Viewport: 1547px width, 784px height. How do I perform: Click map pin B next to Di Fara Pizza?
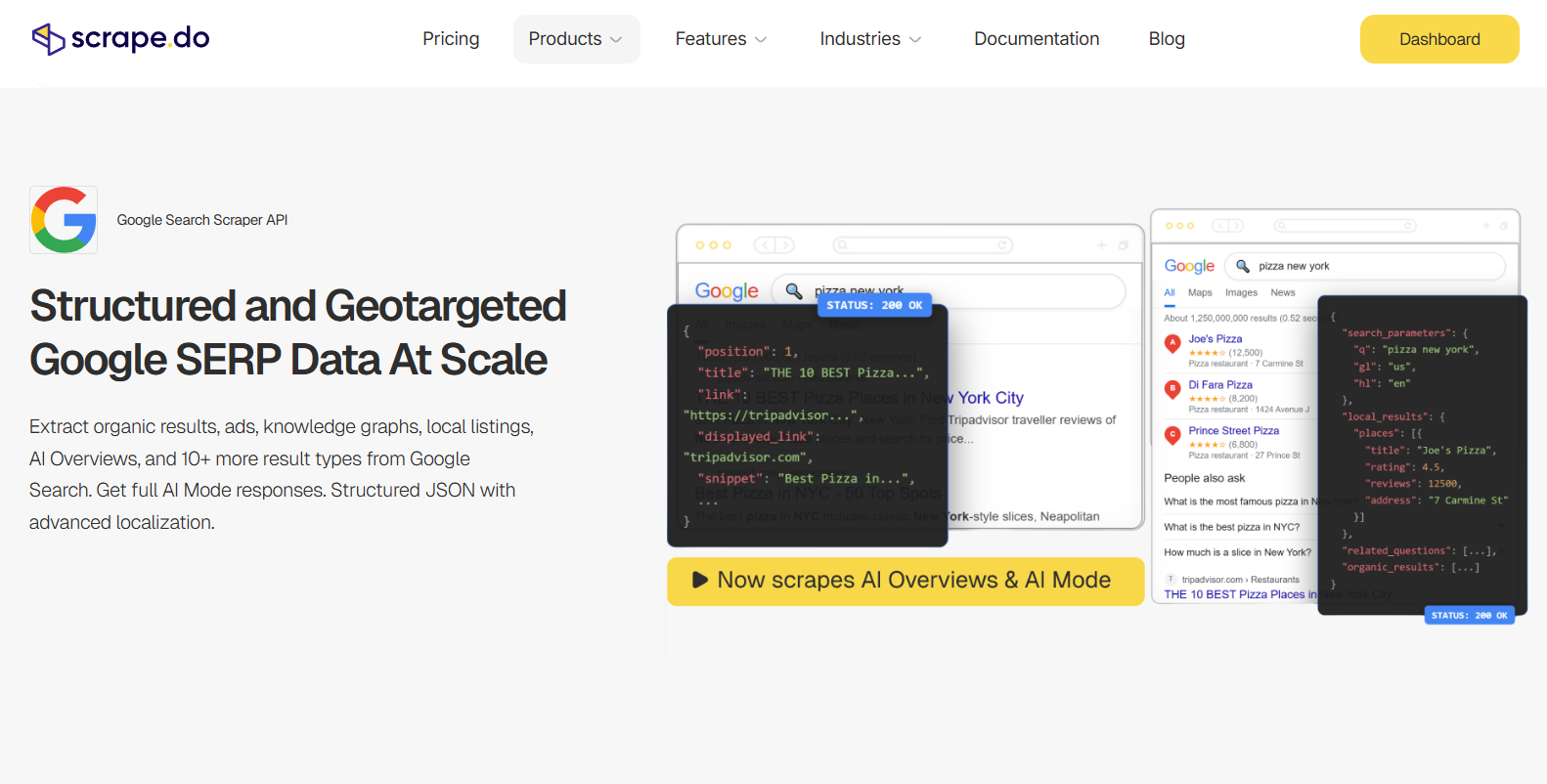coord(1172,389)
